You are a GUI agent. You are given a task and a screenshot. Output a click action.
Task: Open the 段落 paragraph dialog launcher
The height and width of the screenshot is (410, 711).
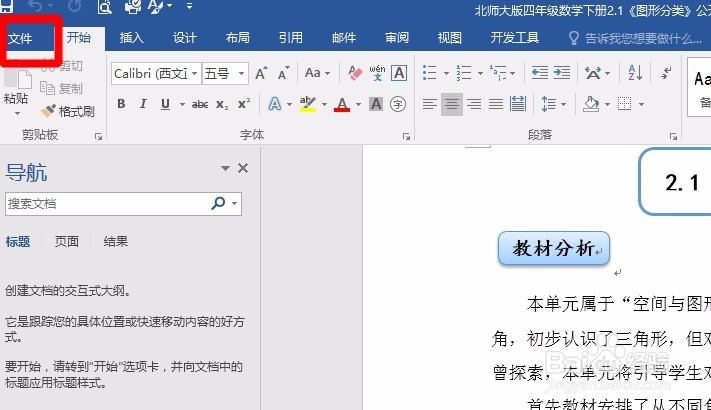673,137
